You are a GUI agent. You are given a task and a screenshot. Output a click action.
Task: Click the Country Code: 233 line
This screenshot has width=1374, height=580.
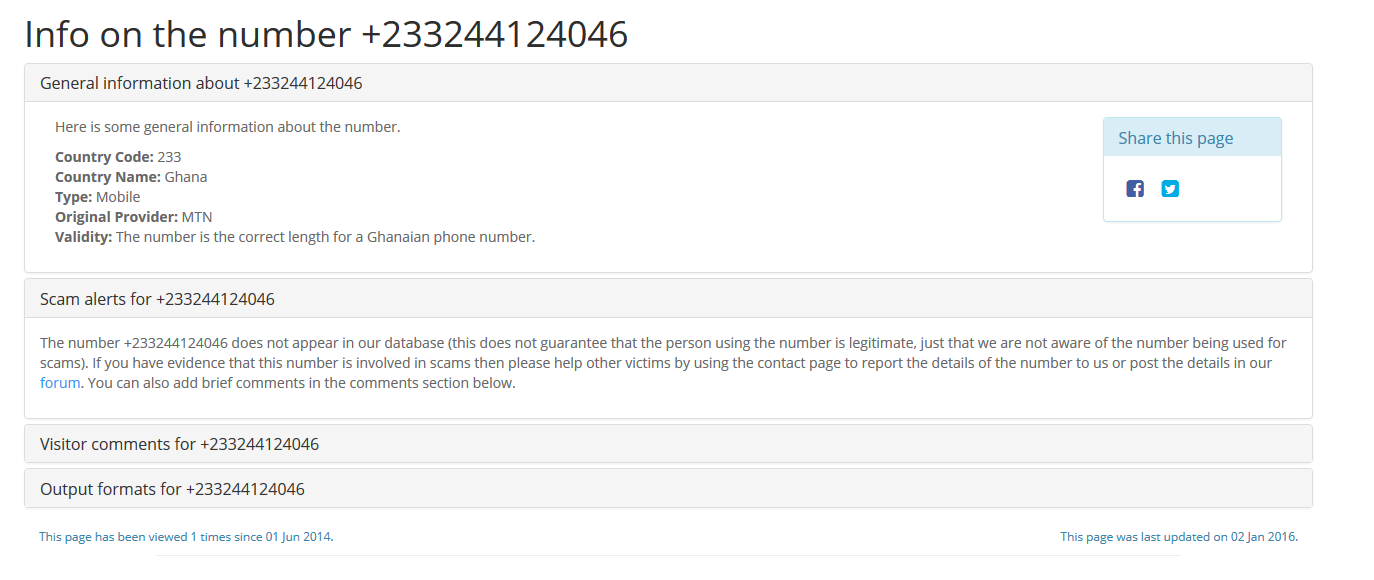click(x=118, y=157)
